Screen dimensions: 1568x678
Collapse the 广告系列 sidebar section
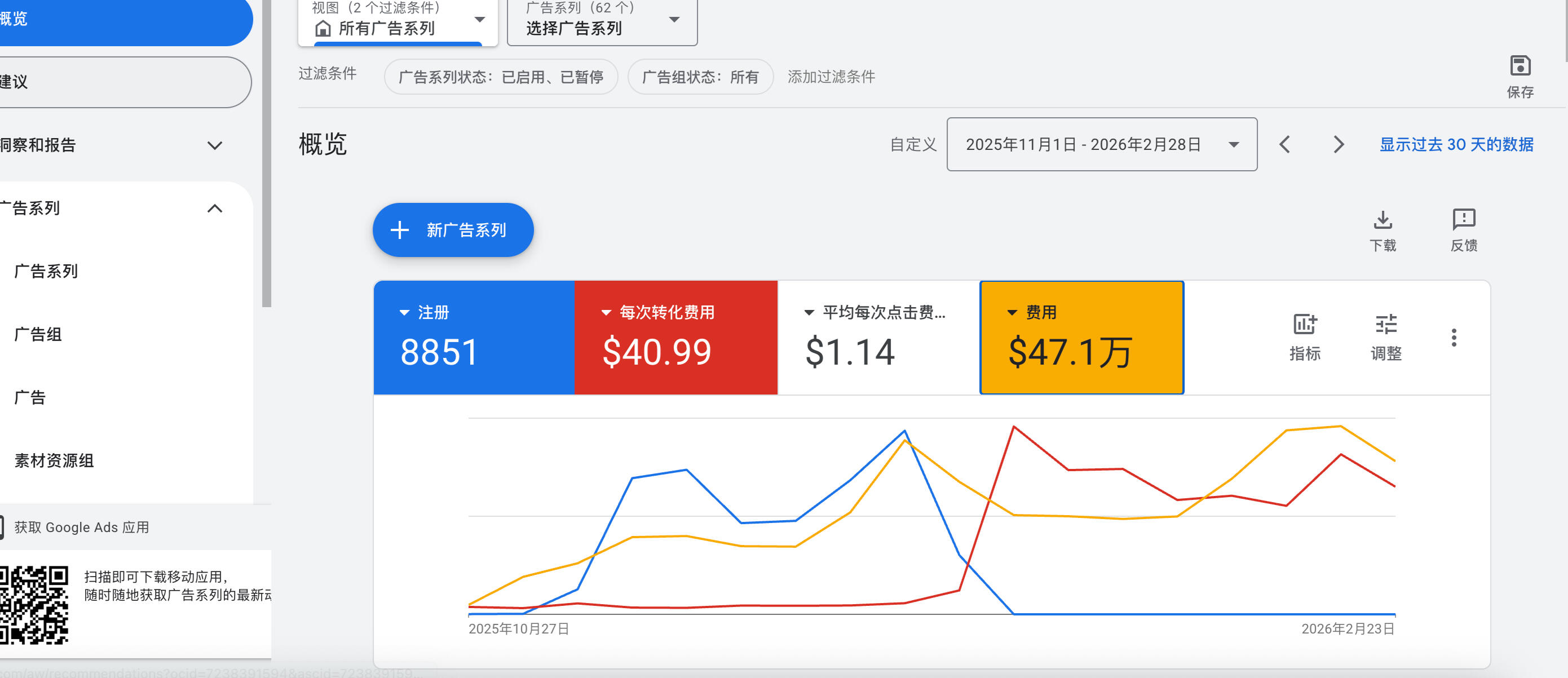tap(214, 208)
